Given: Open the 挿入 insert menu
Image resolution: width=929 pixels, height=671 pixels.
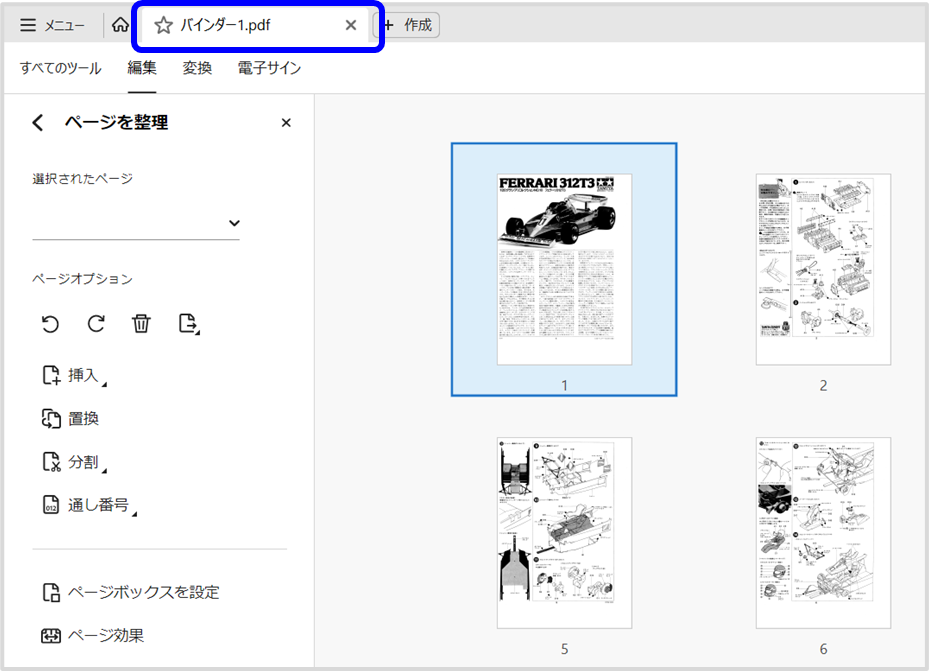Looking at the screenshot, I should (75, 375).
